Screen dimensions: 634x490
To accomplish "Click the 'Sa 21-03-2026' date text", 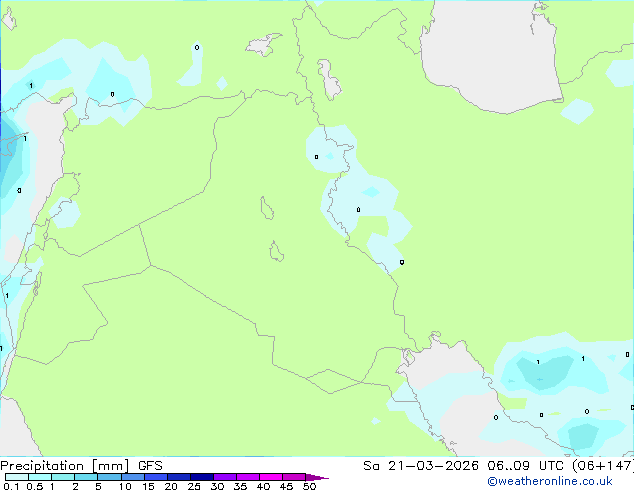I will point(421,466).
